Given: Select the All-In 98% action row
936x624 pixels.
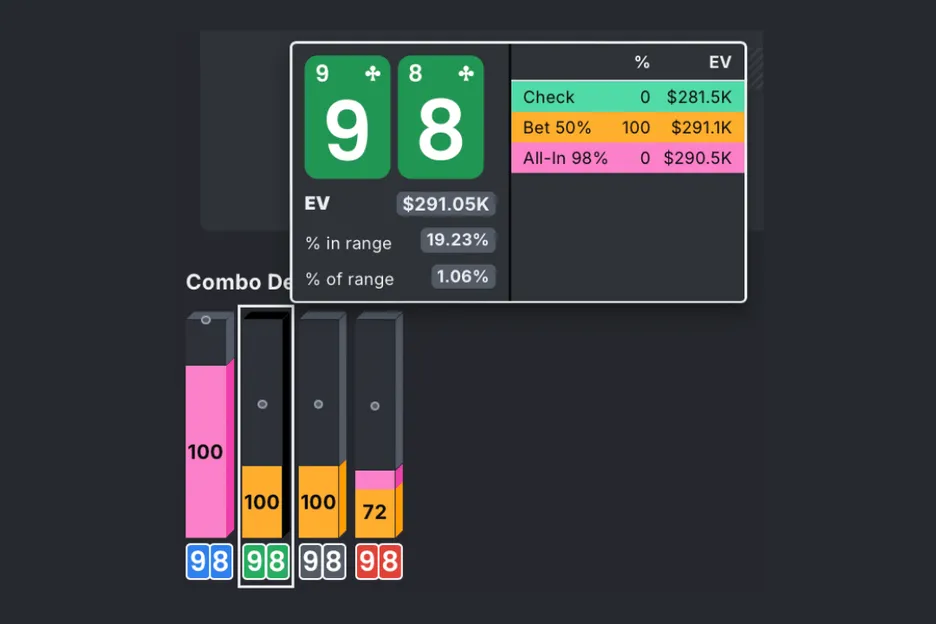Looking at the screenshot, I should (x=627, y=158).
